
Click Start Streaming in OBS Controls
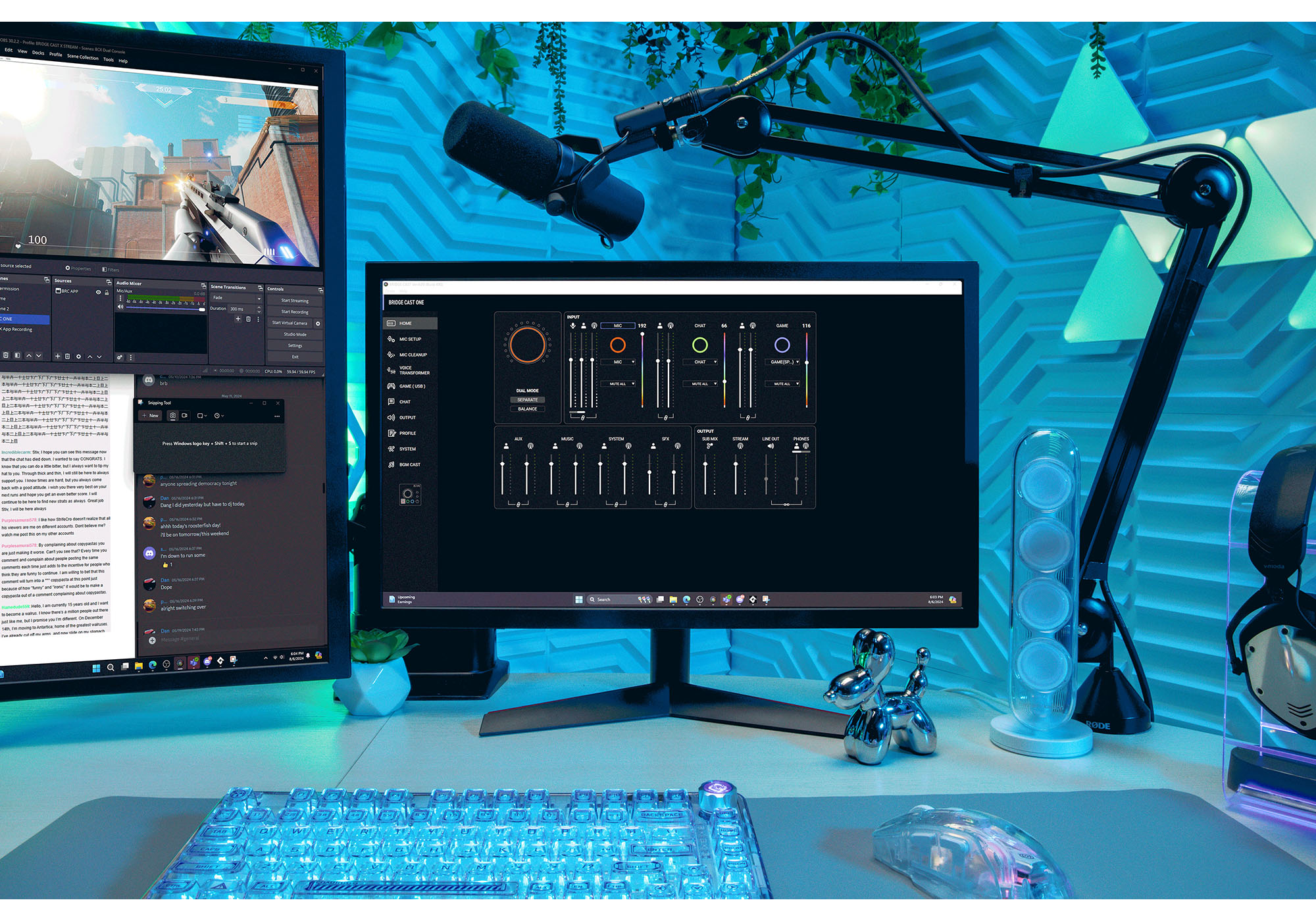click(x=295, y=301)
